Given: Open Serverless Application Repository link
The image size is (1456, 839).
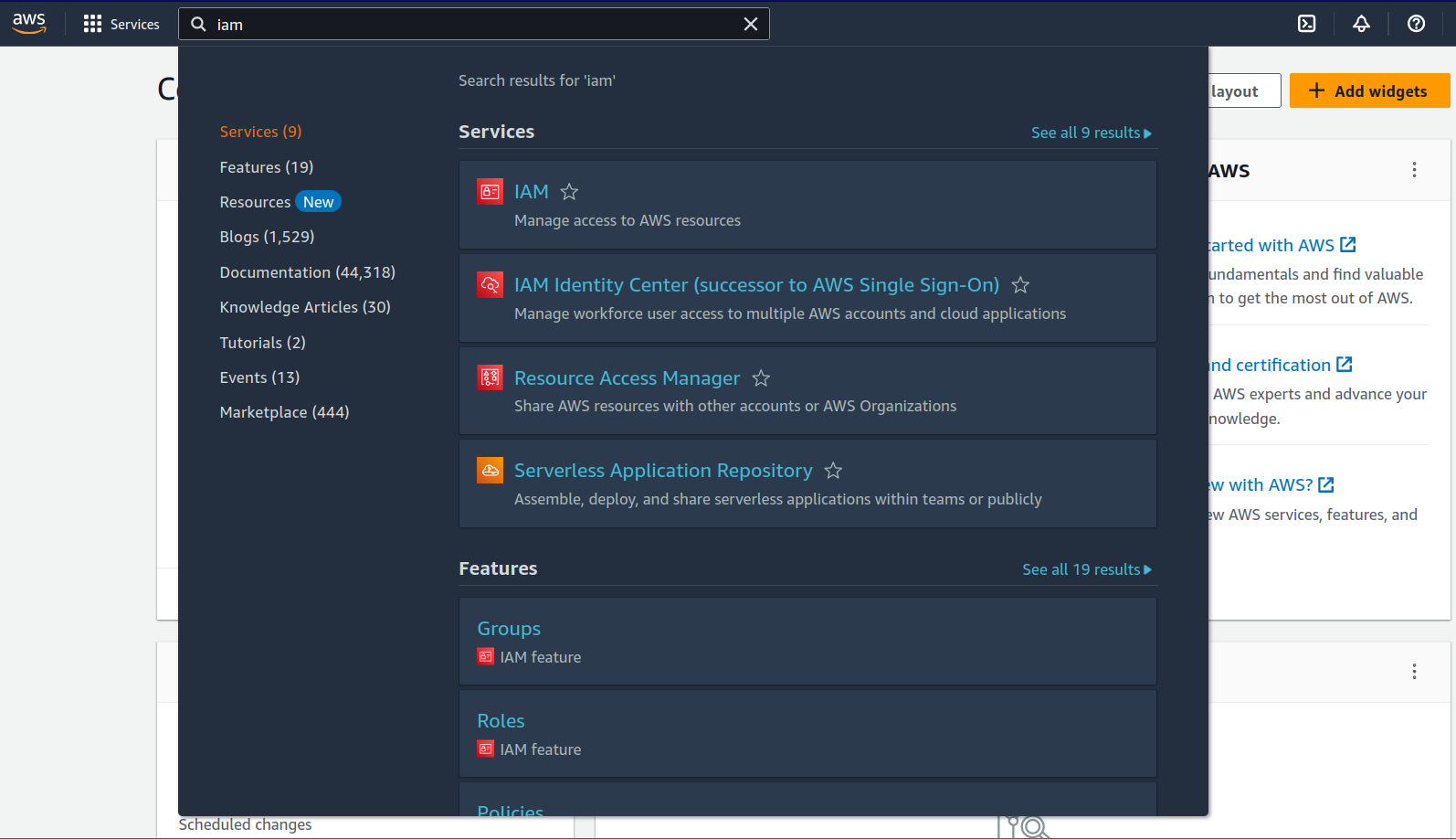Looking at the screenshot, I should [x=663, y=471].
